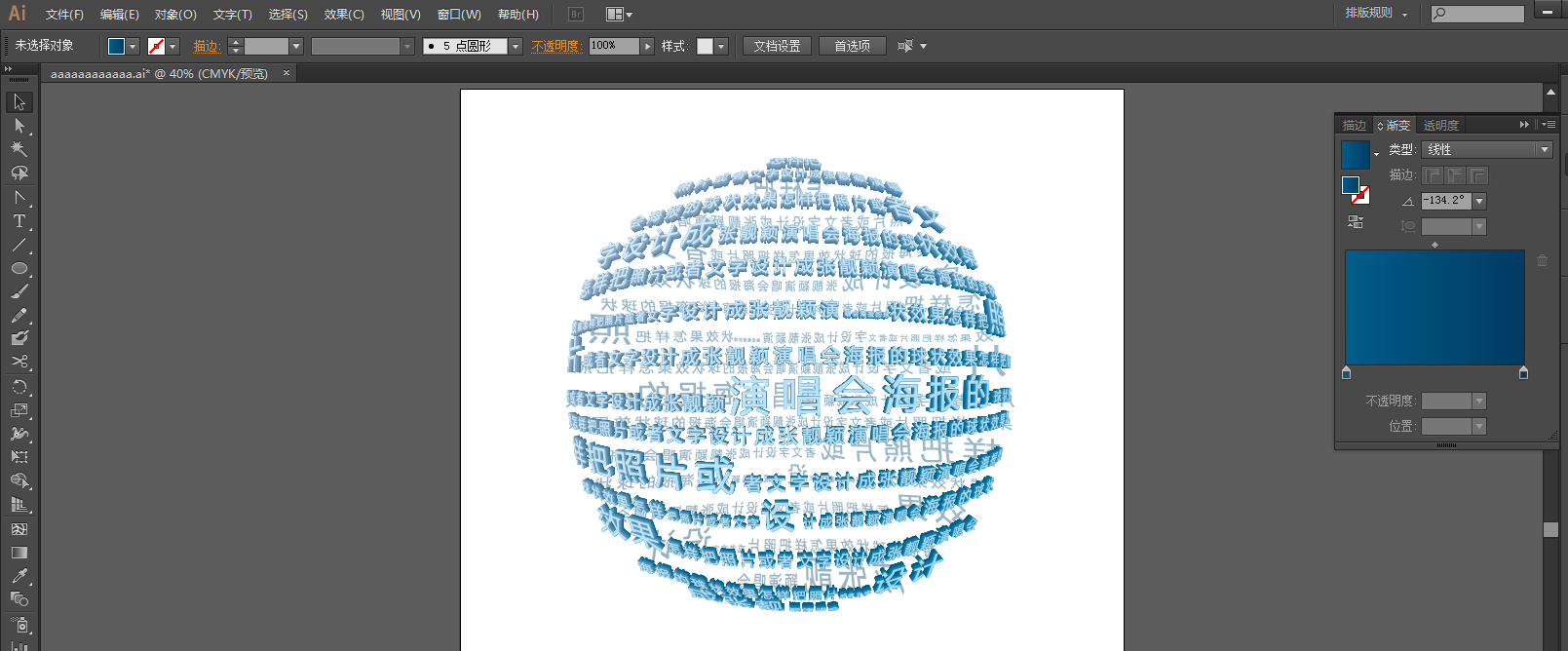Screen dimensions: 1568x651
Task: Select the Warp tool
Action: pos(19,434)
